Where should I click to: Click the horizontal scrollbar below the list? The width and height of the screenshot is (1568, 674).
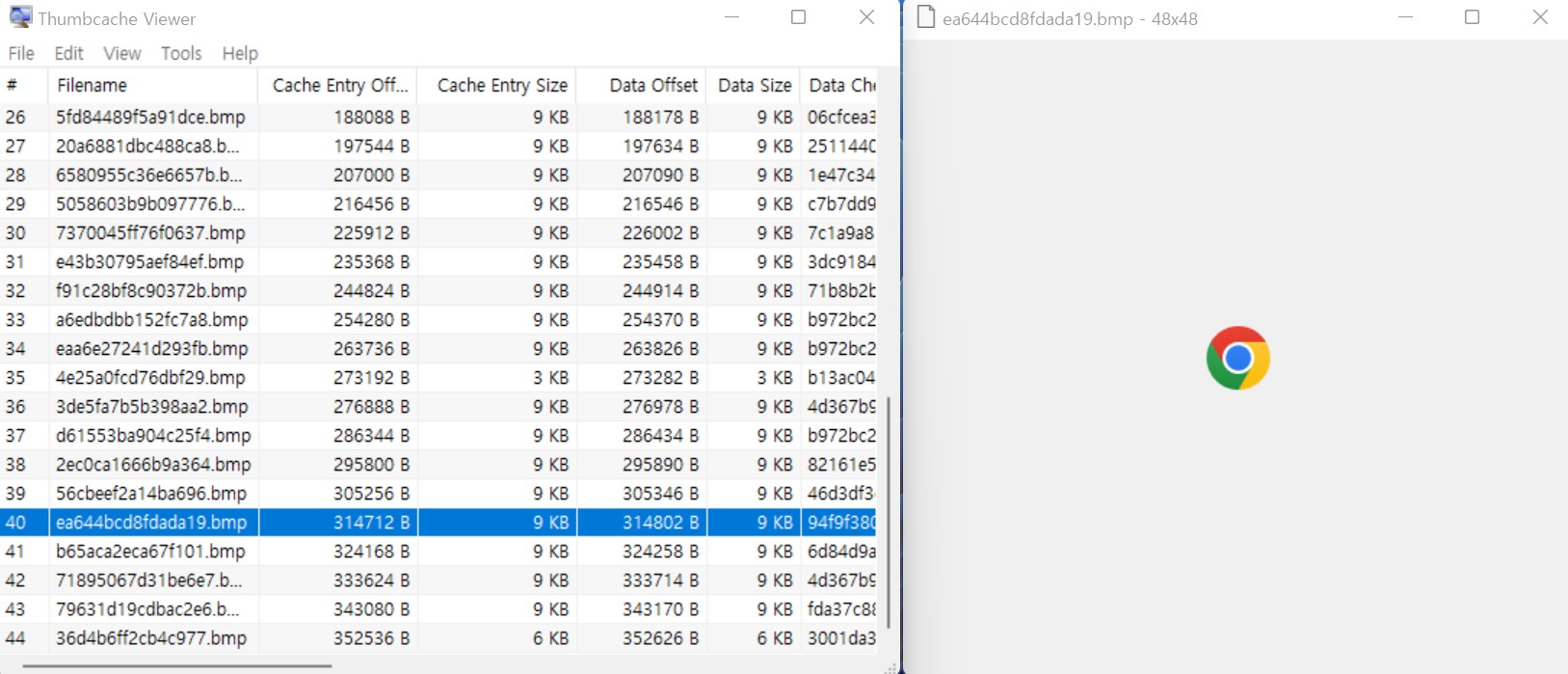176,664
